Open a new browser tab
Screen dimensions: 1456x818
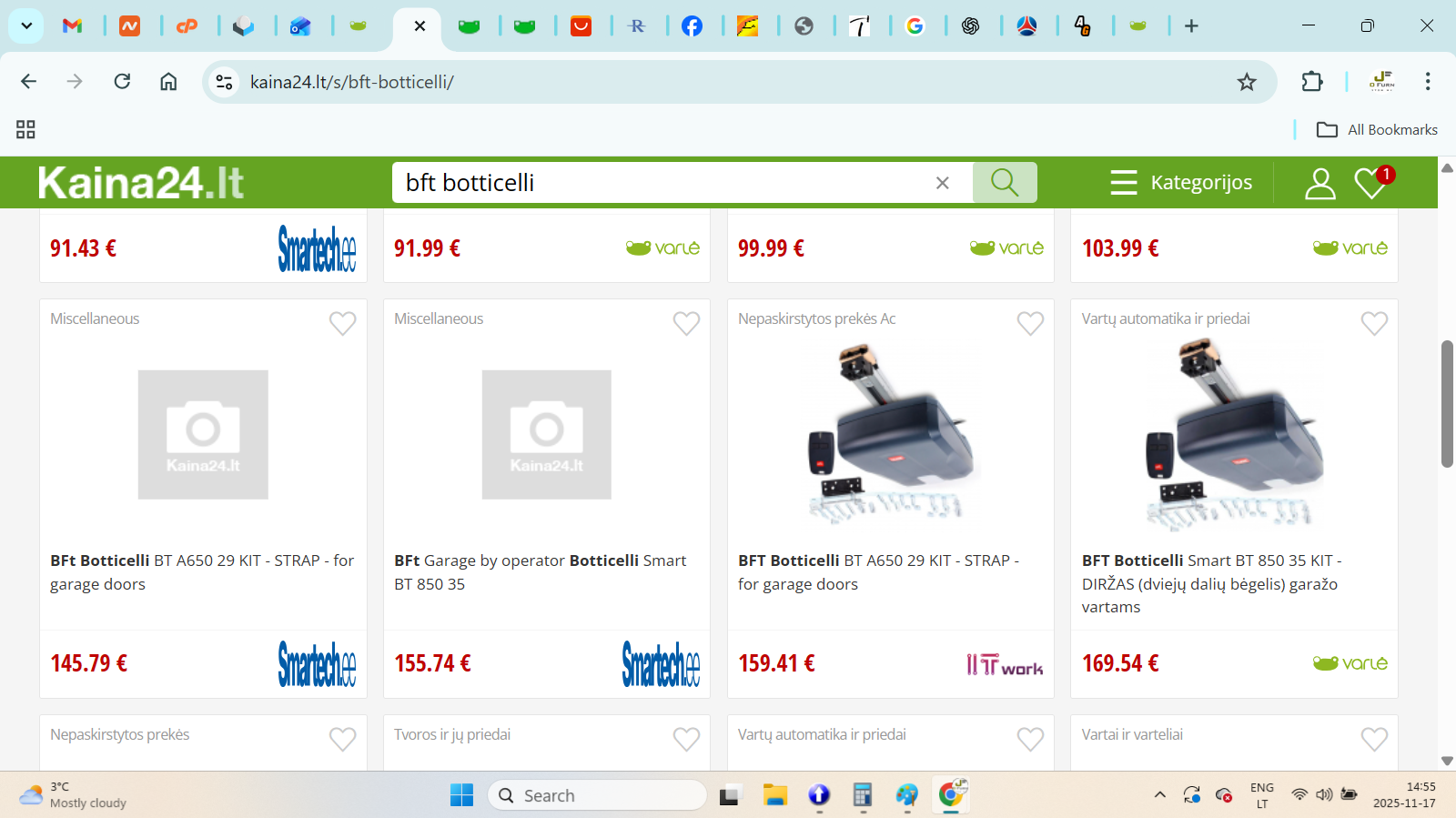1191,26
